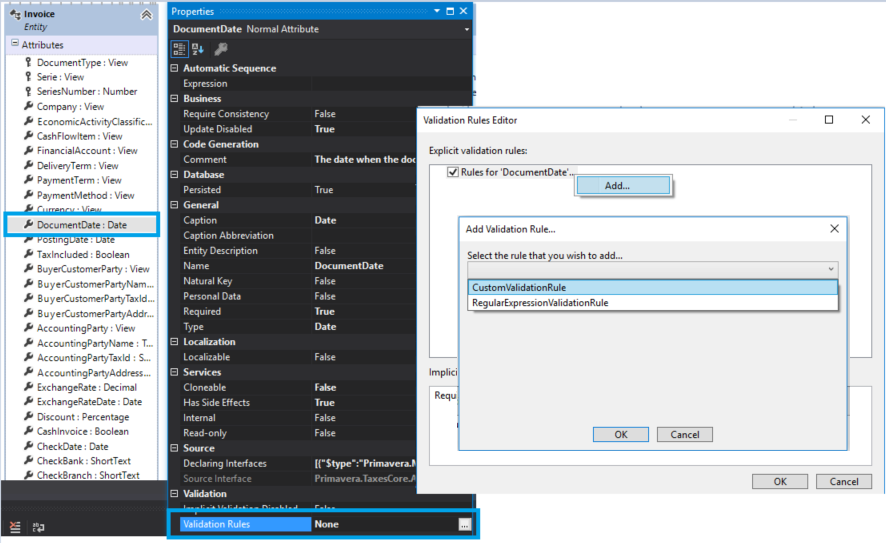Click the Has Side Effects property row
This screenshot has height=543, width=886.
(x=298, y=403)
